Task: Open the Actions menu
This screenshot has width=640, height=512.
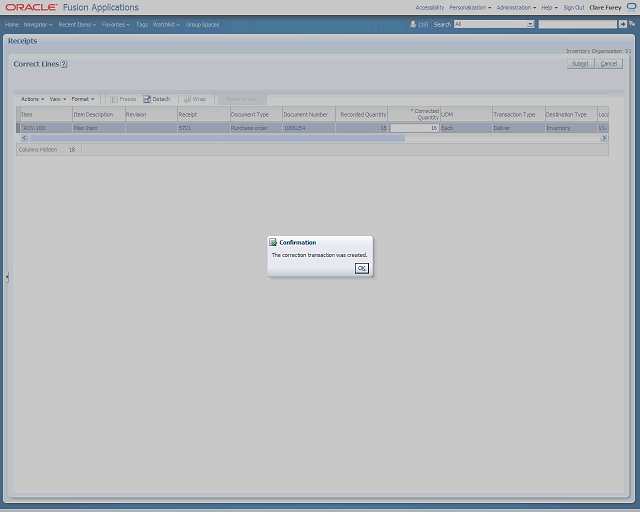Action: (32, 99)
